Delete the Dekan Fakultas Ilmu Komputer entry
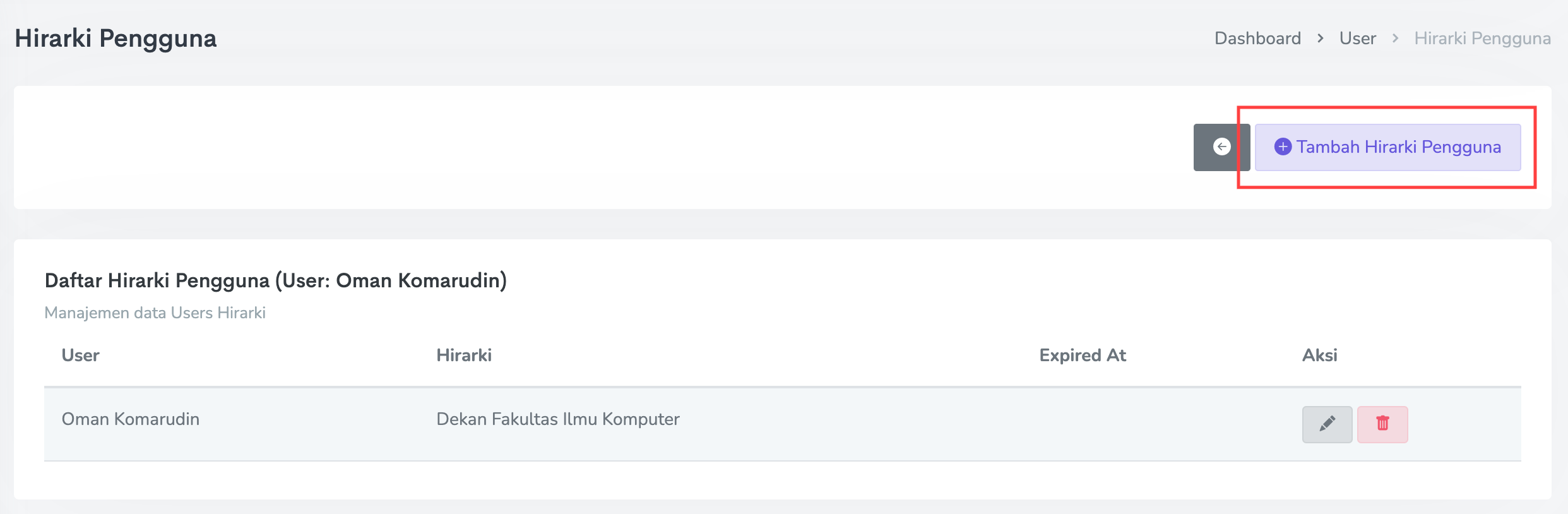Image resolution: width=1568 pixels, height=514 pixels. point(1382,424)
